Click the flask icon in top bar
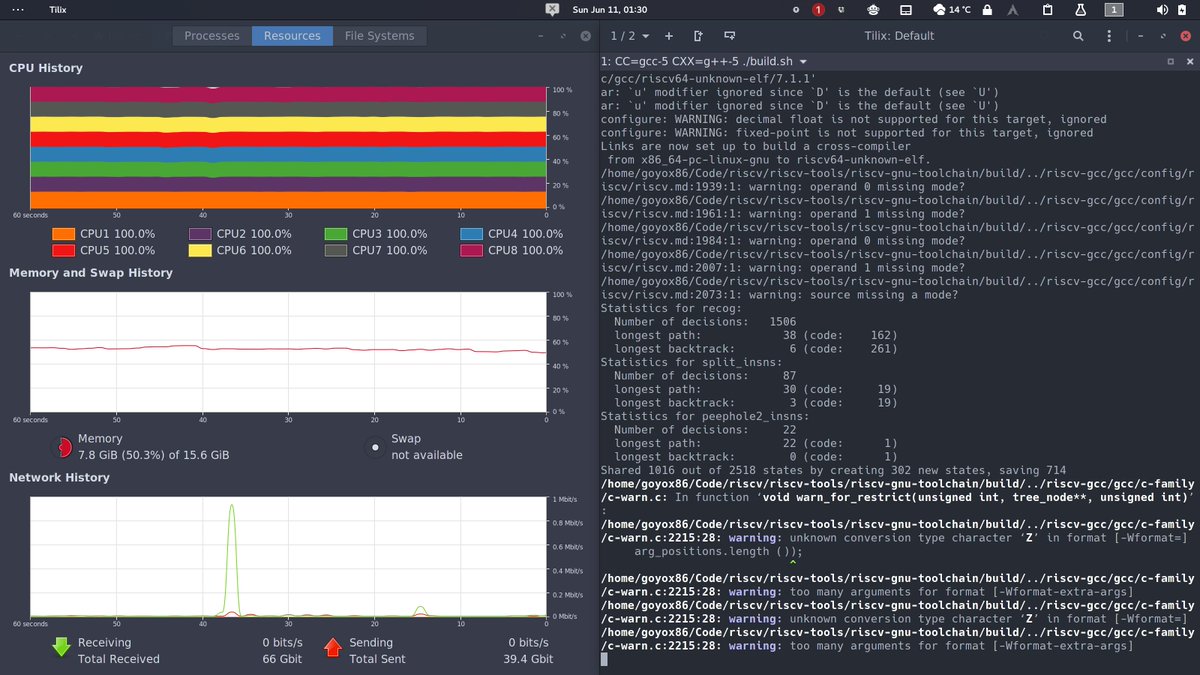Screen dimensions: 1200x675 tap(1080, 9)
